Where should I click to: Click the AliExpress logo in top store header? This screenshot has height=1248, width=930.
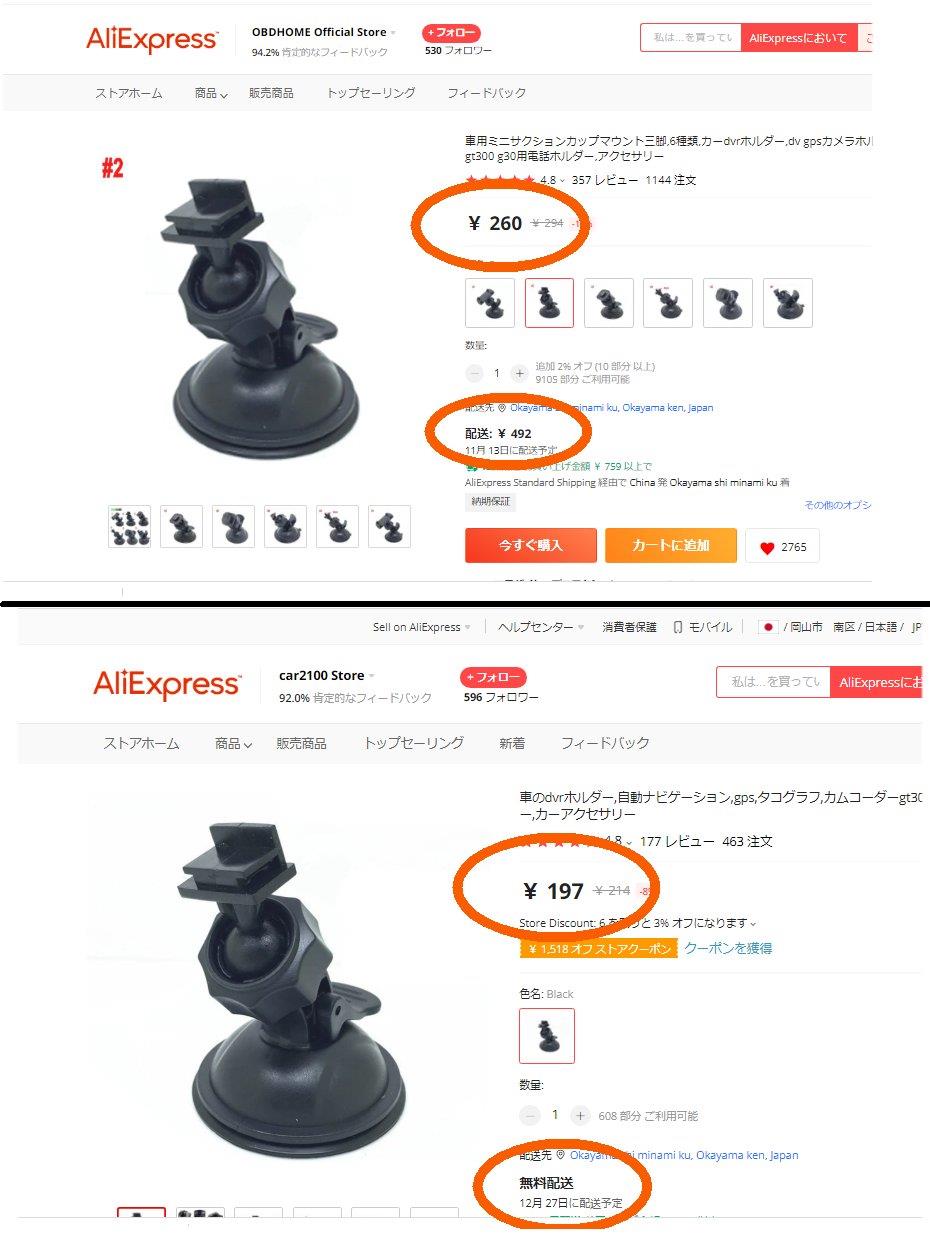(151, 39)
